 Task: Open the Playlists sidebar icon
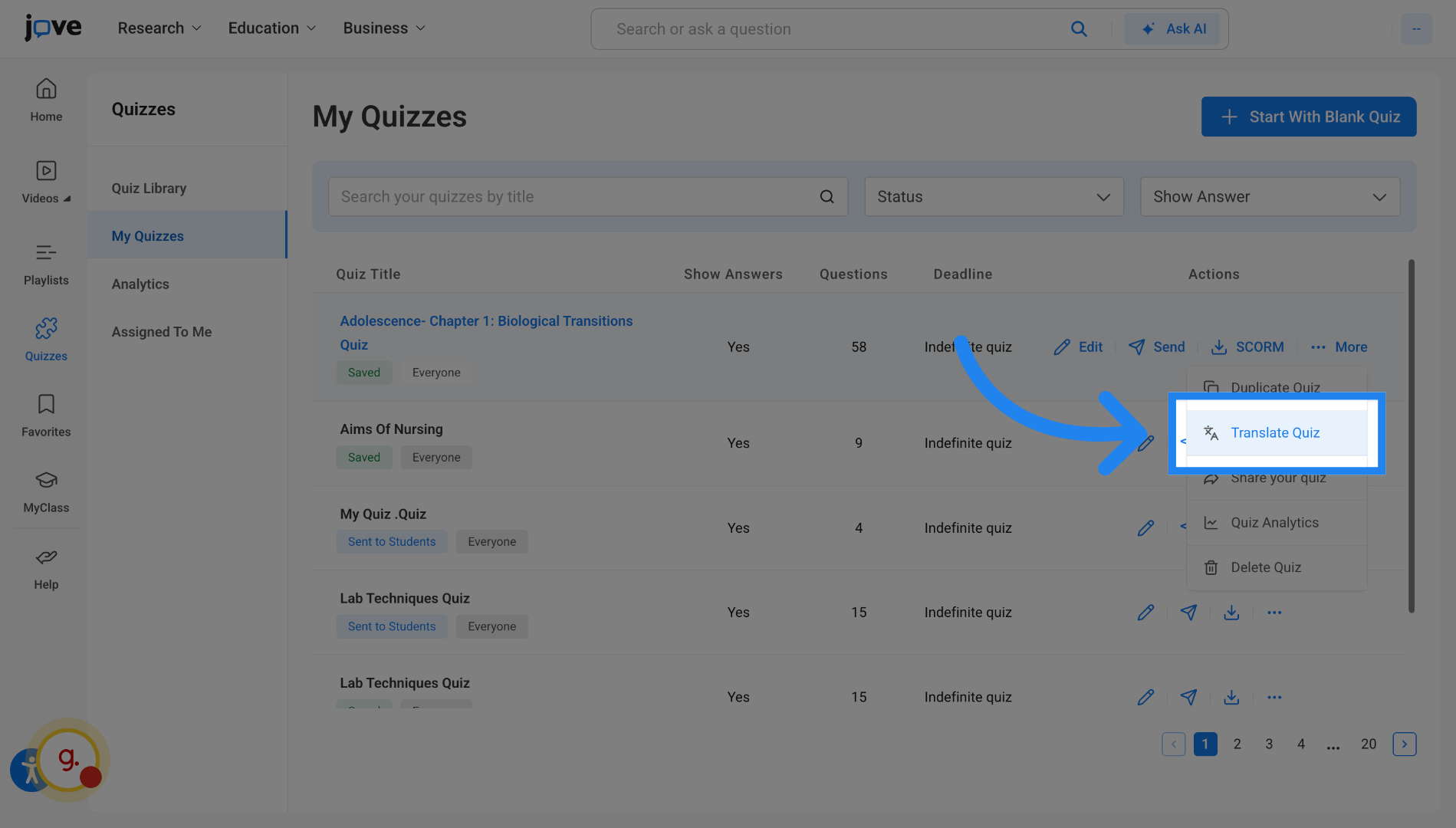tap(46, 264)
